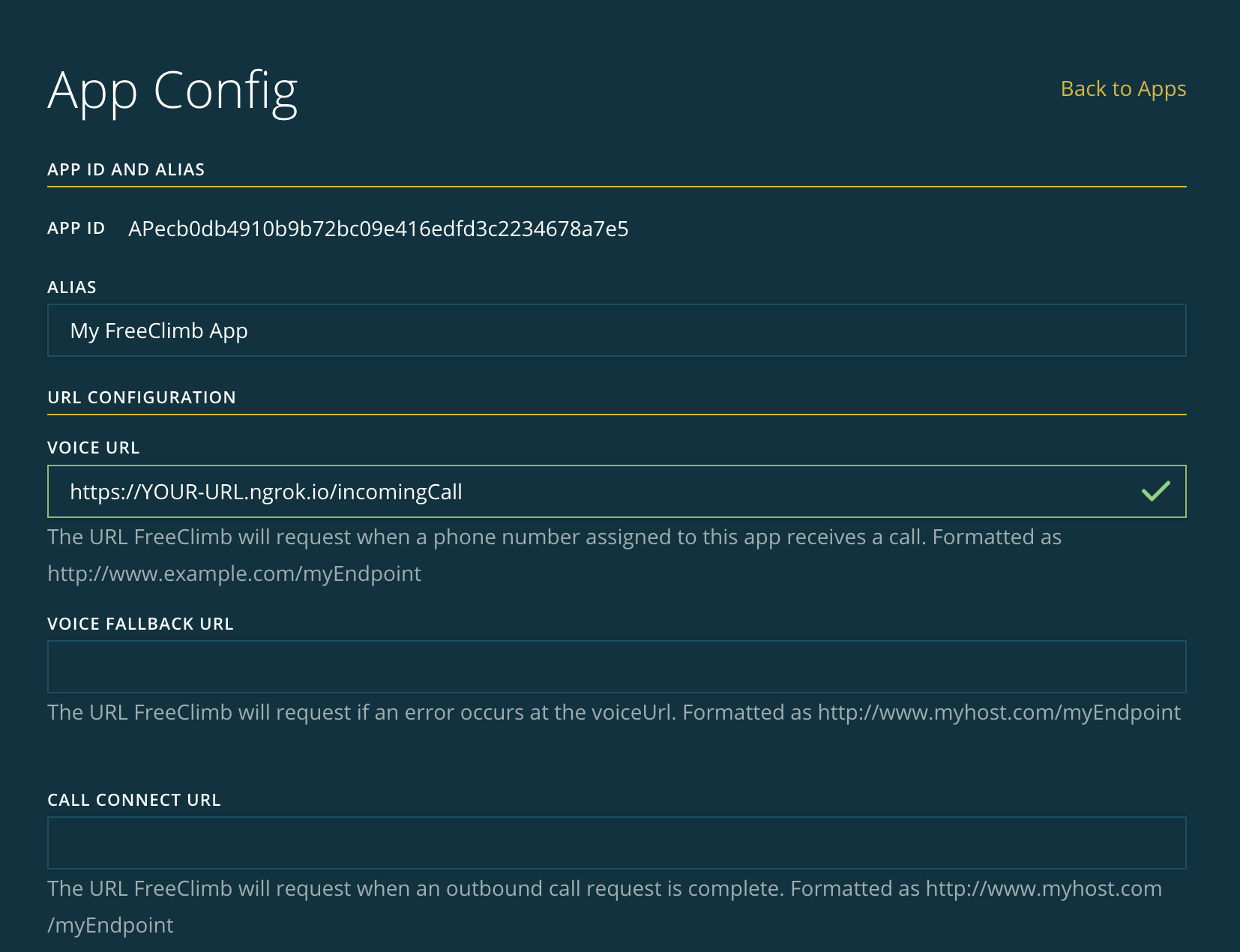This screenshot has width=1240, height=952.
Task: Focus the empty Call Connect URL field
Action: tap(616, 843)
